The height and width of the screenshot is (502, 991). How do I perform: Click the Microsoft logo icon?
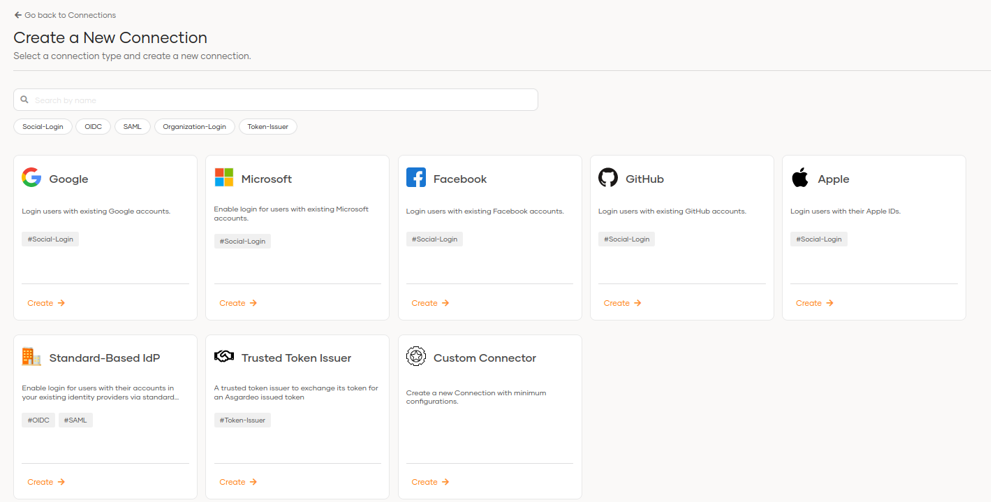pyautogui.click(x=224, y=178)
